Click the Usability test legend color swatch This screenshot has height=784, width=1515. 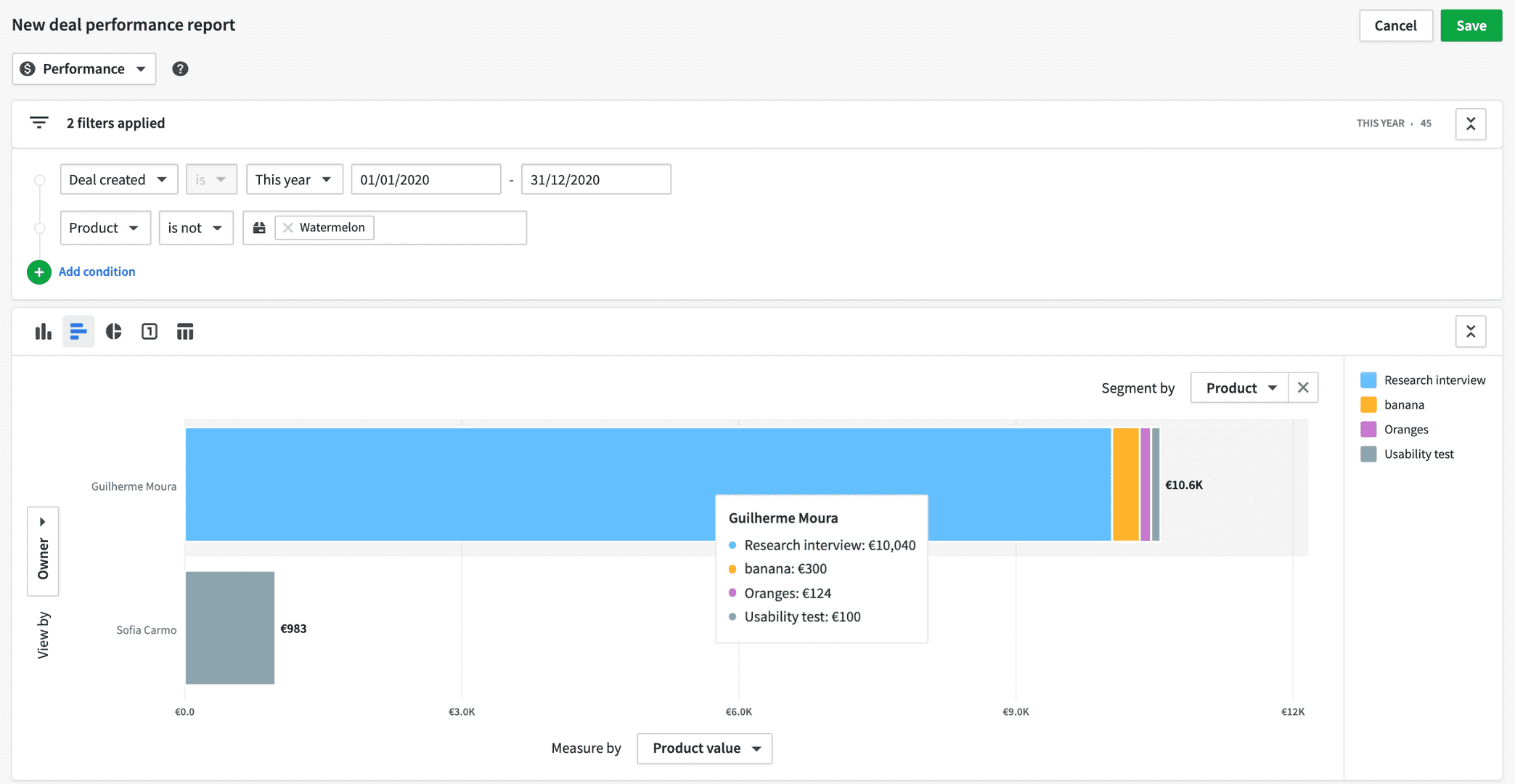pos(1368,454)
